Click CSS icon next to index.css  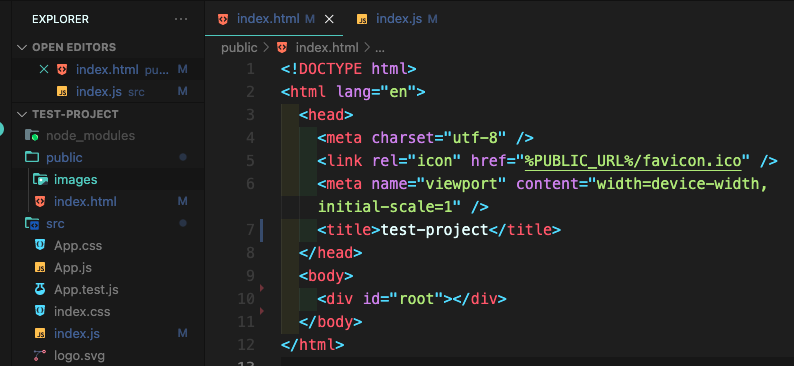pos(39,311)
